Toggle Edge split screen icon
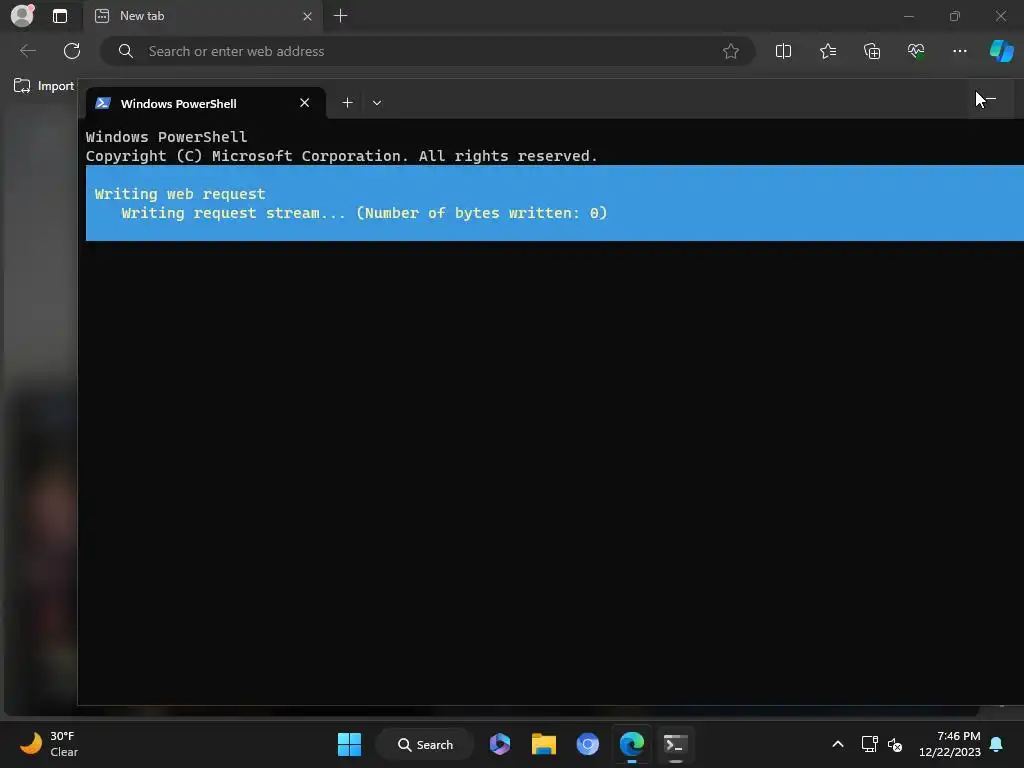Image resolution: width=1024 pixels, height=768 pixels. [x=783, y=51]
